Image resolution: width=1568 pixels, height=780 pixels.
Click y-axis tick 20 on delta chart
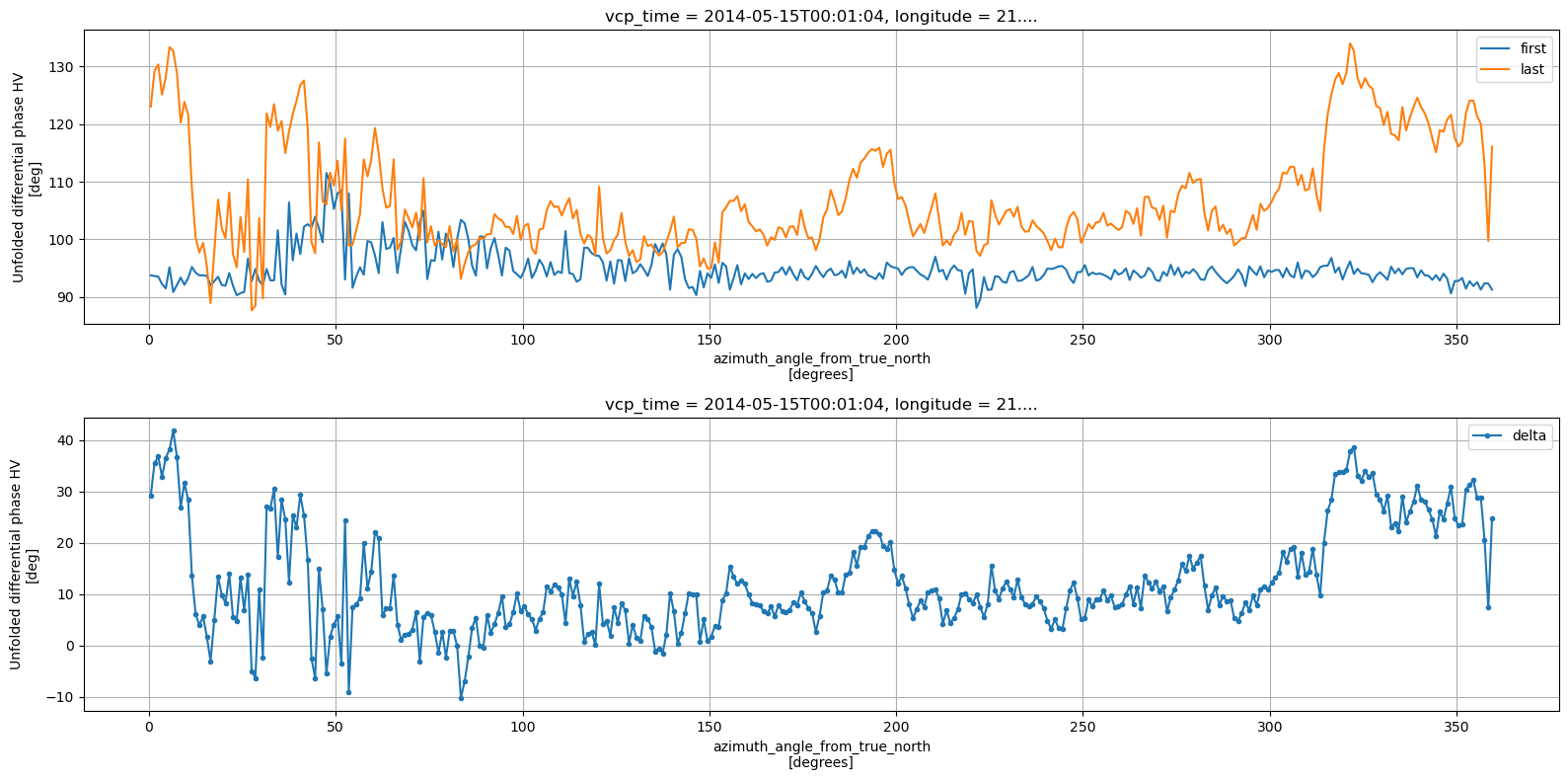point(66,543)
